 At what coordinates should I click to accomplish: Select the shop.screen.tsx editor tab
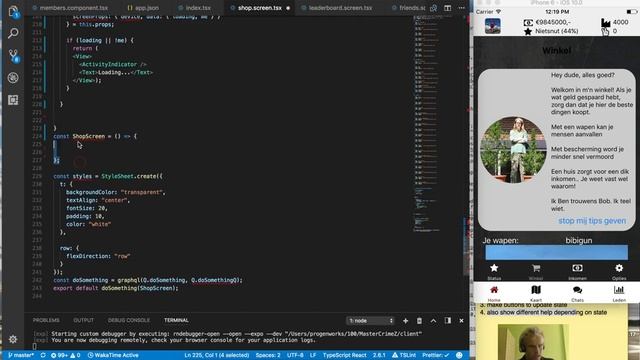pos(260,8)
